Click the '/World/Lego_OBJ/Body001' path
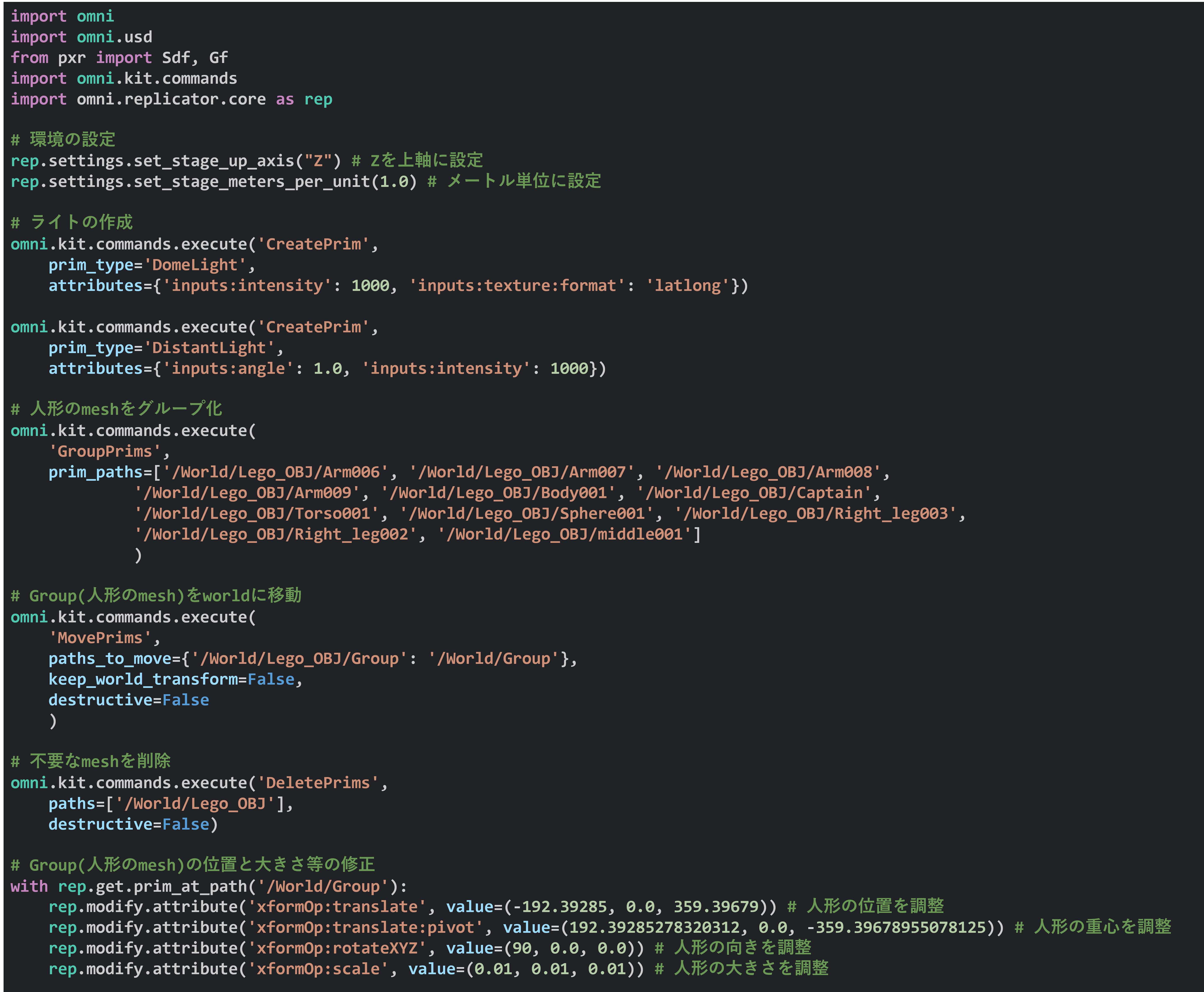The width and height of the screenshot is (1204, 992). pos(498,493)
